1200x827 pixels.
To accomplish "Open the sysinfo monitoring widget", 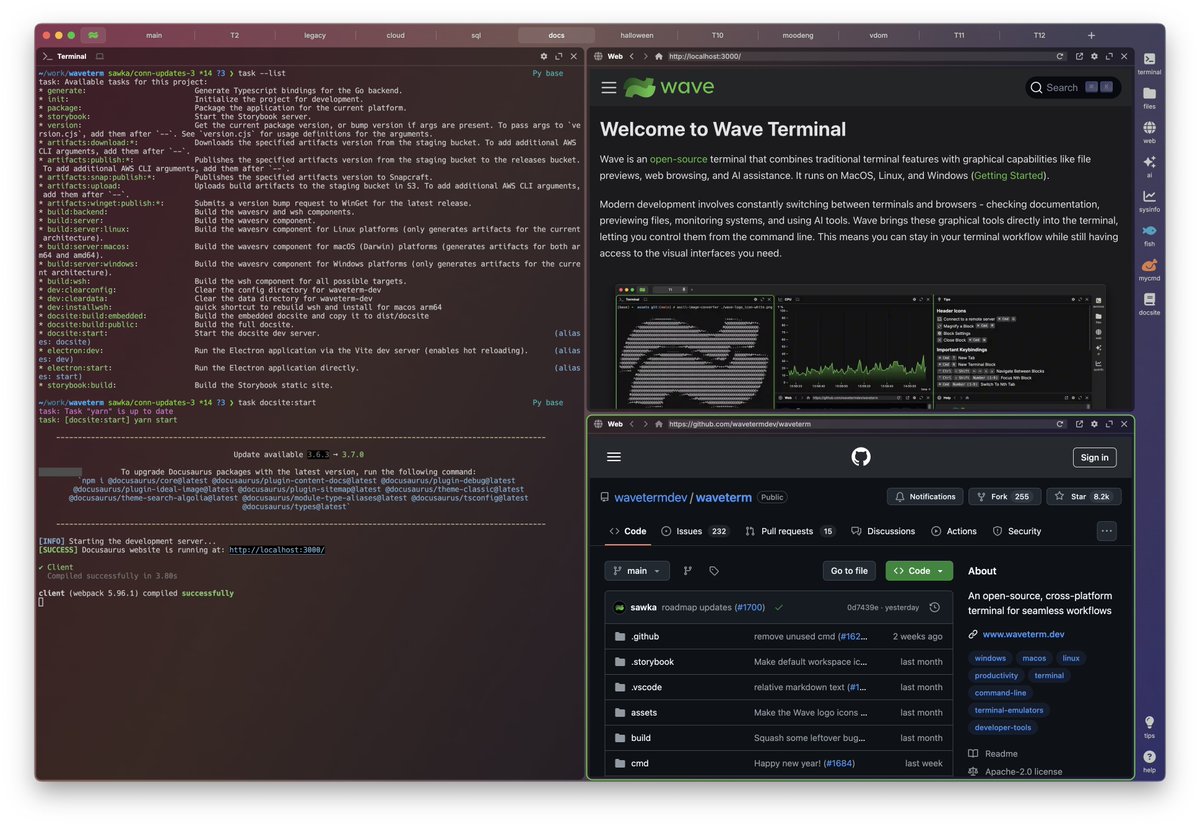I will [1148, 198].
